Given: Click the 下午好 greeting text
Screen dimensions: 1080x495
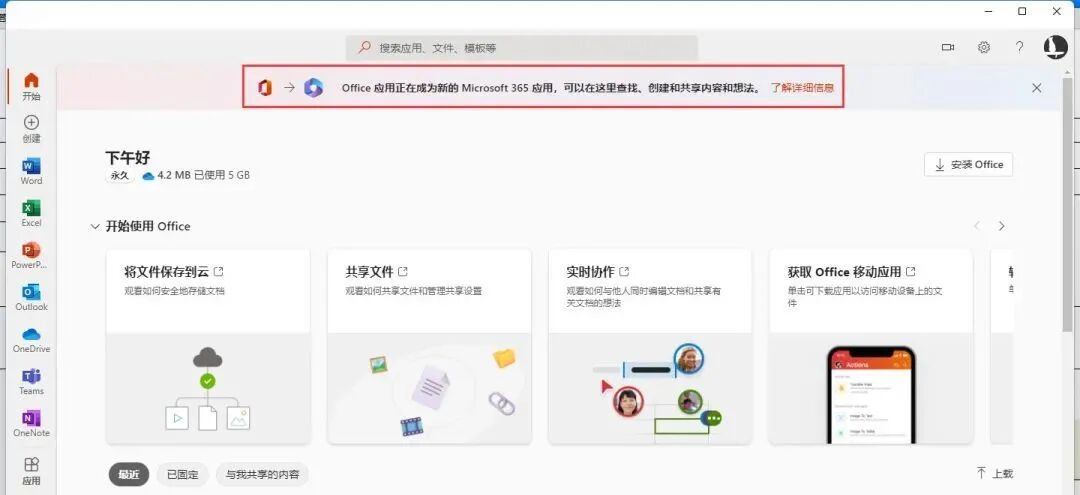Looking at the screenshot, I should [128, 157].
